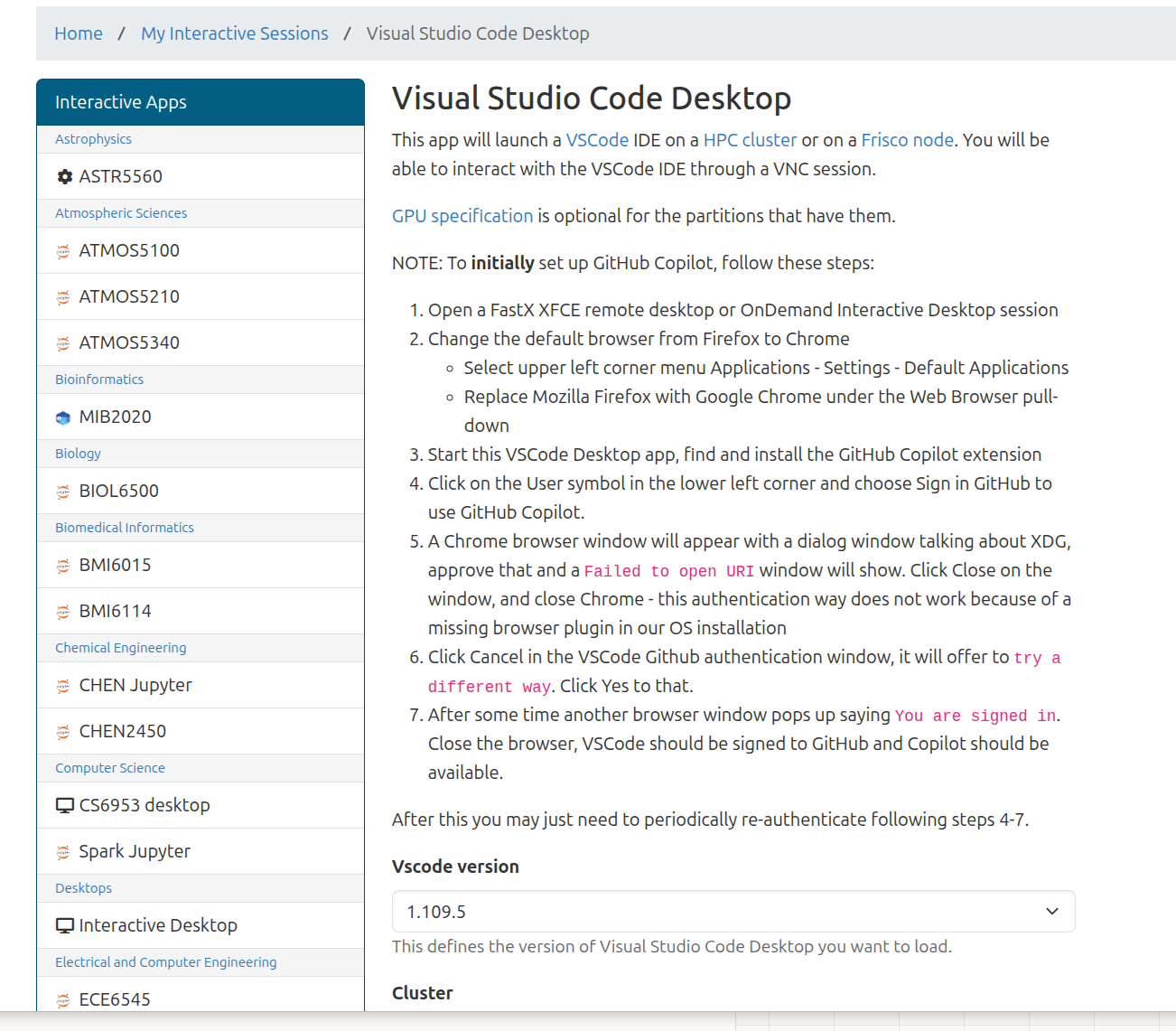
Task: Open Home from the breadcrumb
Action: 79,33
